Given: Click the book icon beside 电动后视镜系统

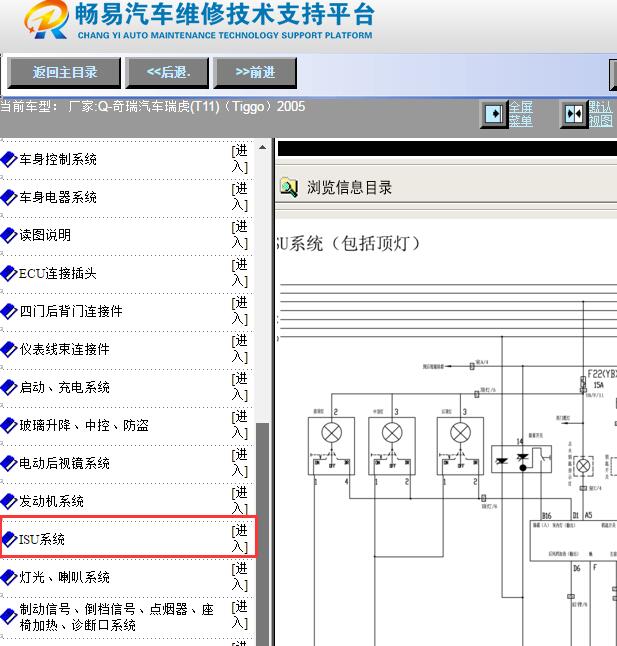Looking at the screenshot, I should (9, 464).
